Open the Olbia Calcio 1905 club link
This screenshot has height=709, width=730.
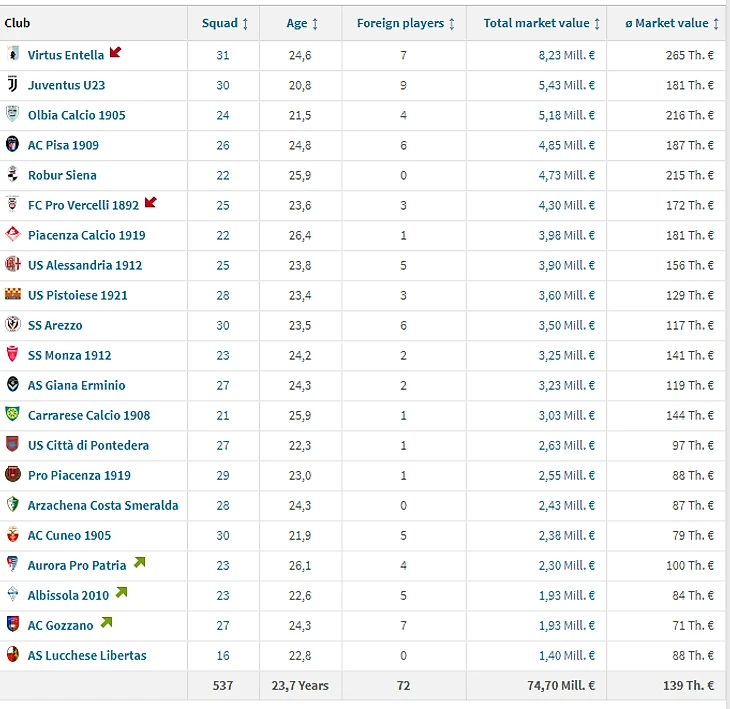[77, 115]
